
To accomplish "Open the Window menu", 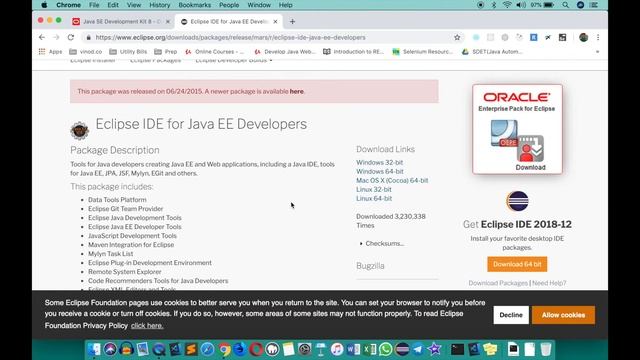I will 259,5.
